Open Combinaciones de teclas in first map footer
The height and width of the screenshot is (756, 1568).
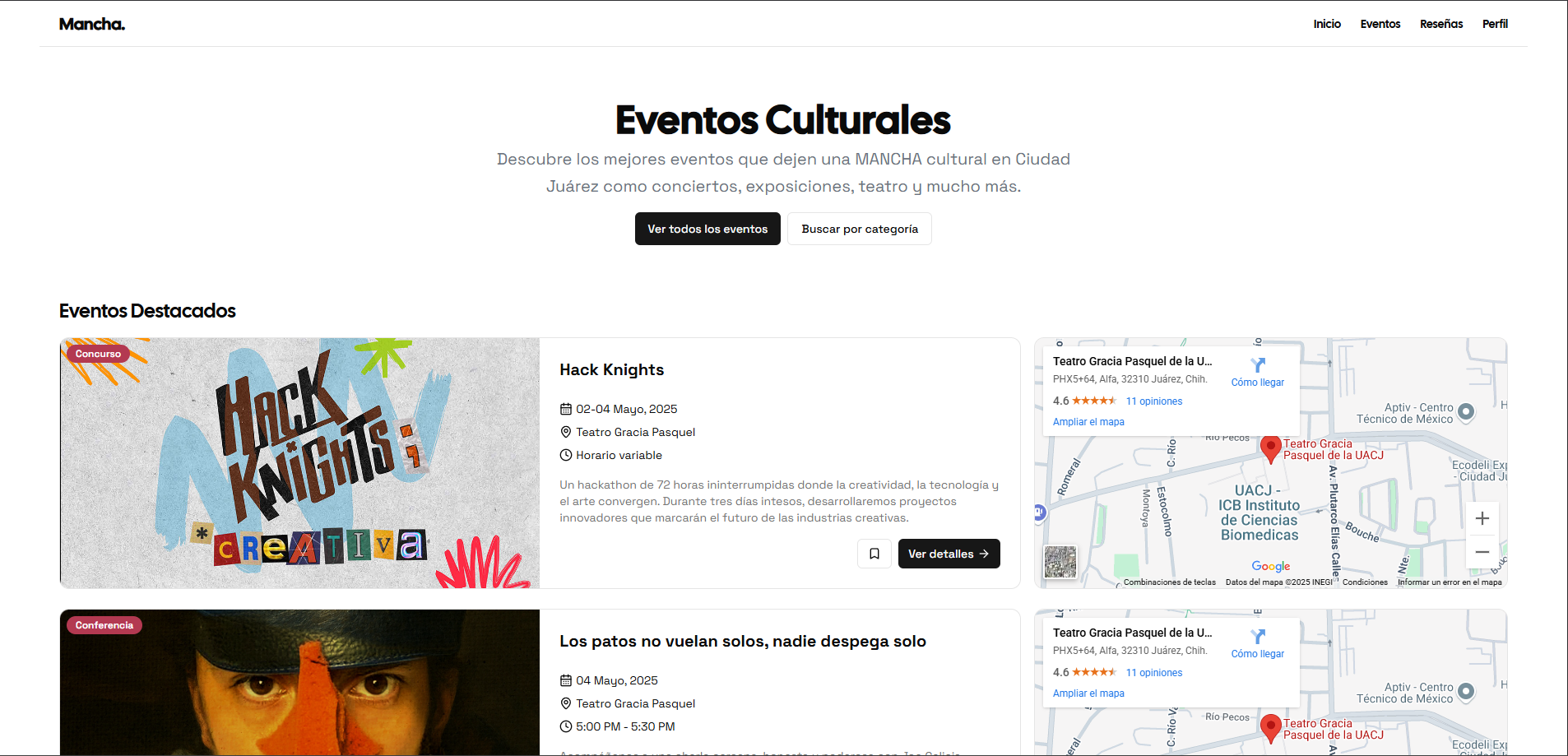point(1170,582)
